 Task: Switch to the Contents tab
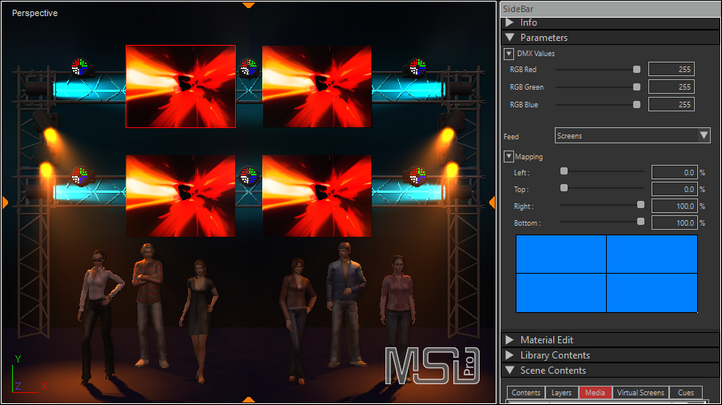(x=526, y=393)
